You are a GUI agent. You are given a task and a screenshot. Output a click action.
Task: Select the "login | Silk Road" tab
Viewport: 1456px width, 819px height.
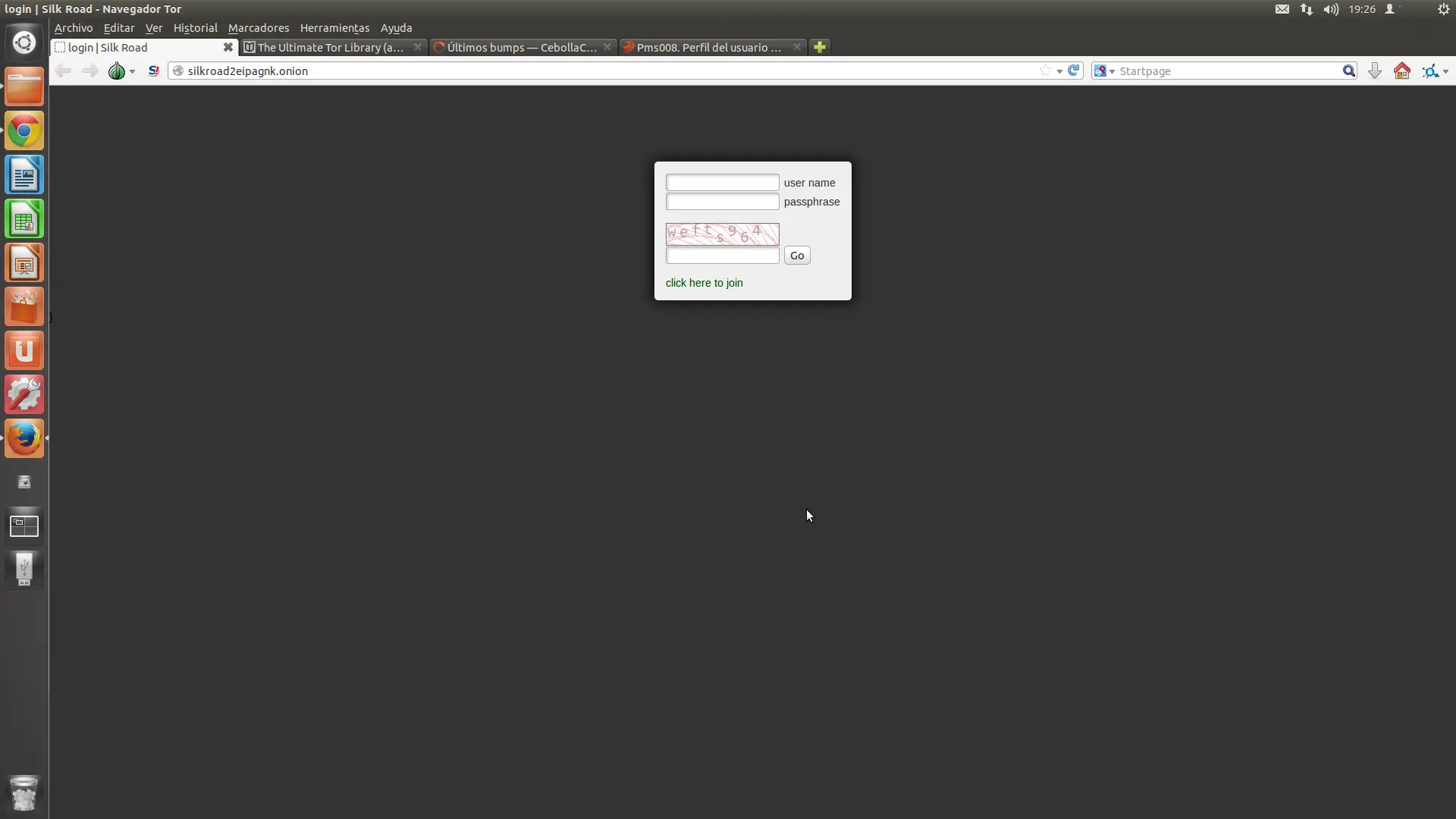click(144, 47)
